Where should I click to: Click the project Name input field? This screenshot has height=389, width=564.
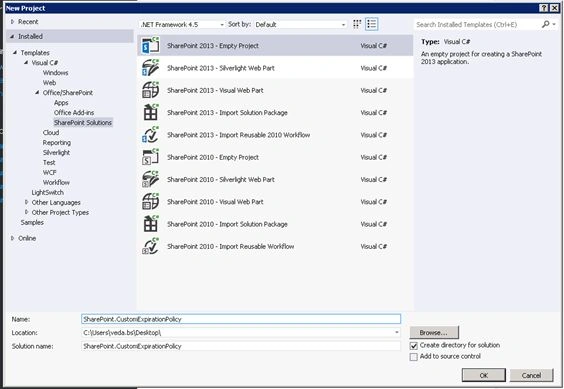click(x=241, y=319)
